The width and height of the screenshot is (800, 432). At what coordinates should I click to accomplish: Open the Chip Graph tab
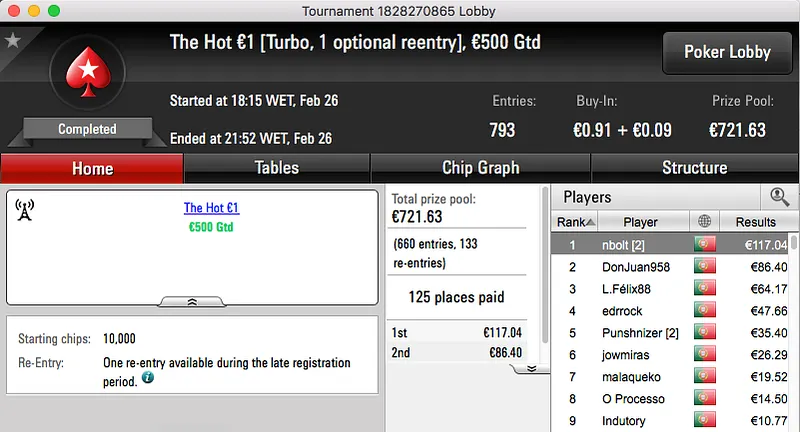point(480,168)
